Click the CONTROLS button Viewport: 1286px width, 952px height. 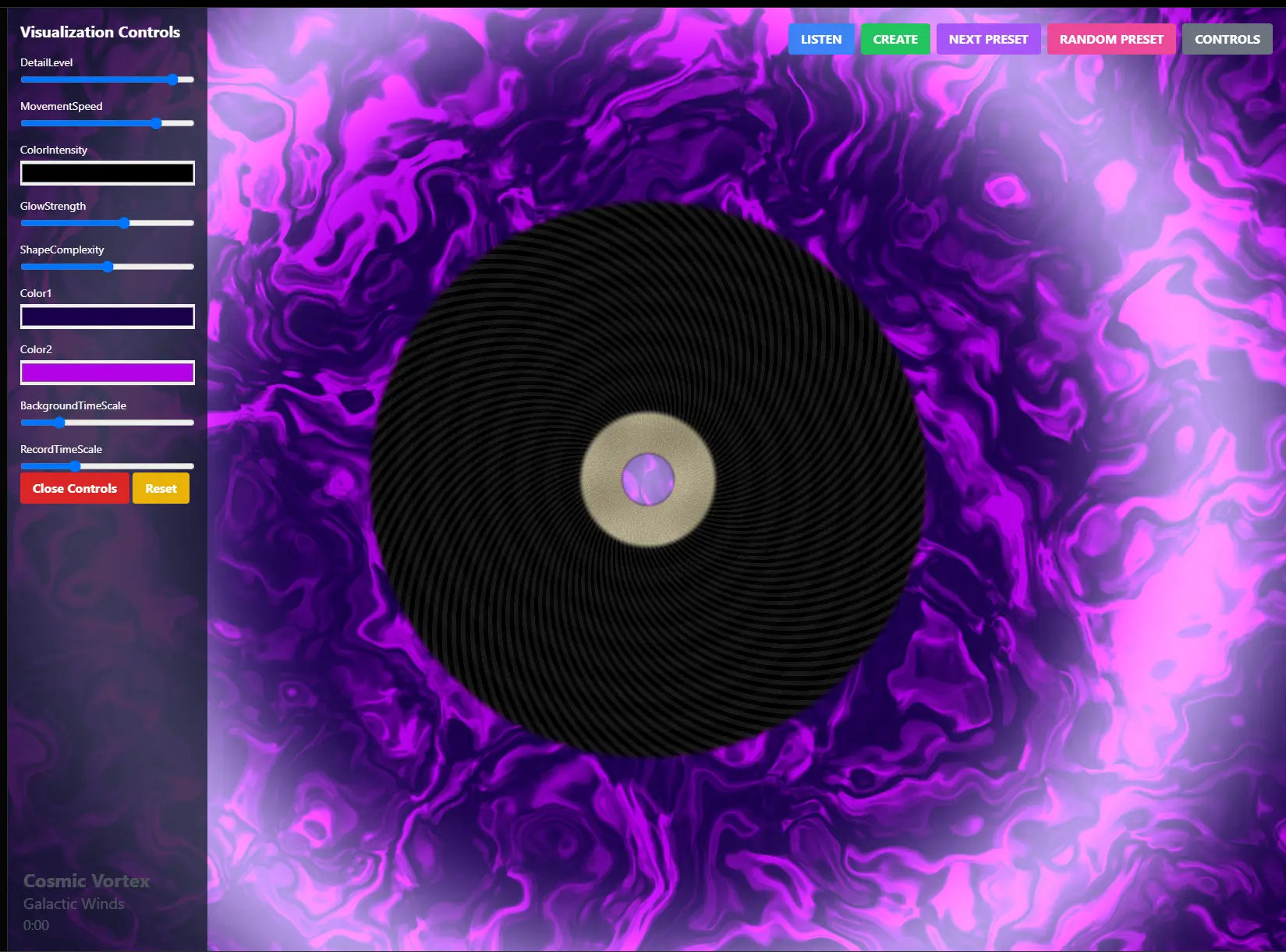[1227, 38]
